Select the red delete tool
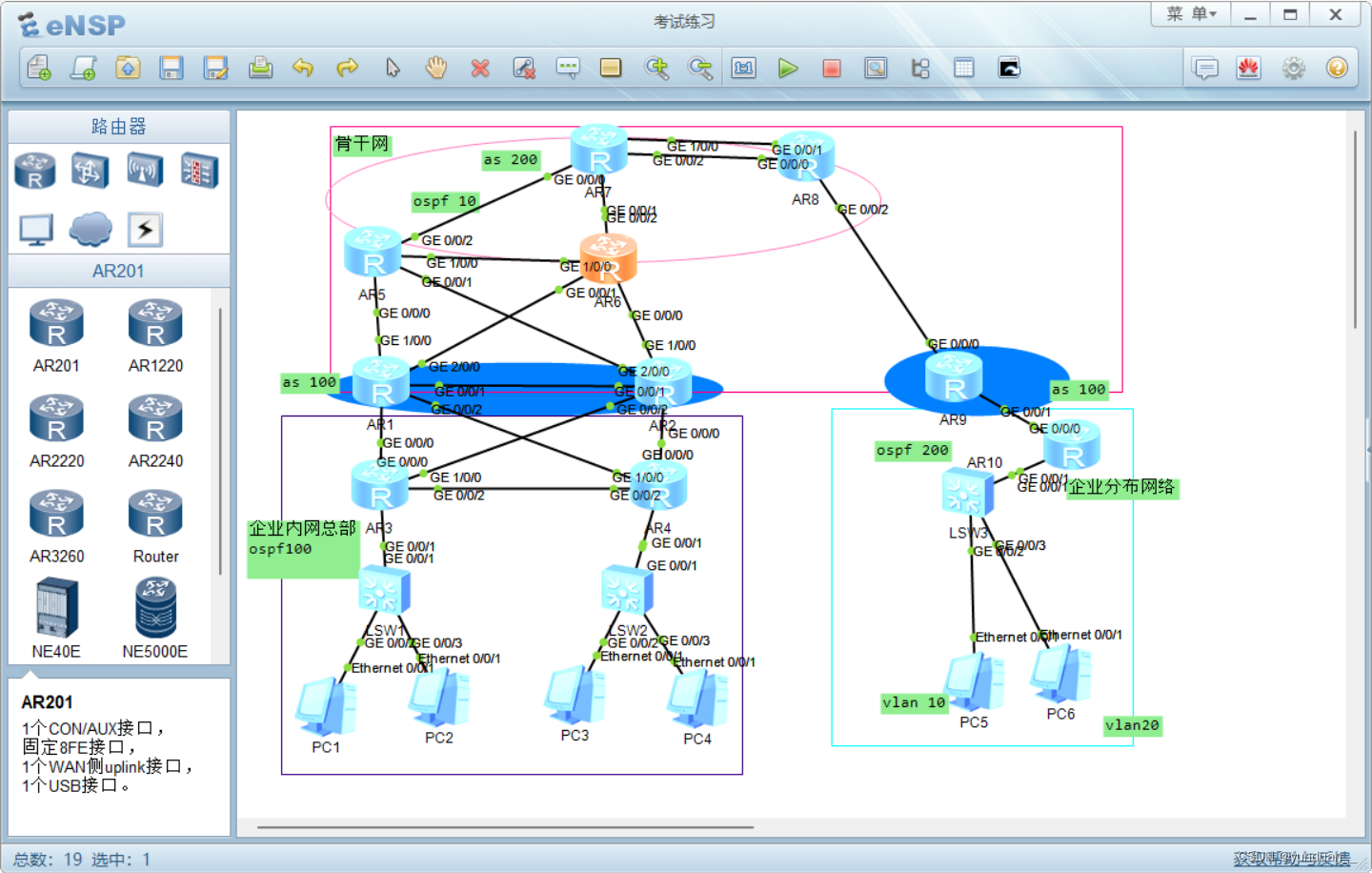The width and height of the screenshot is (1372, 873). click(x=480, y=68)
